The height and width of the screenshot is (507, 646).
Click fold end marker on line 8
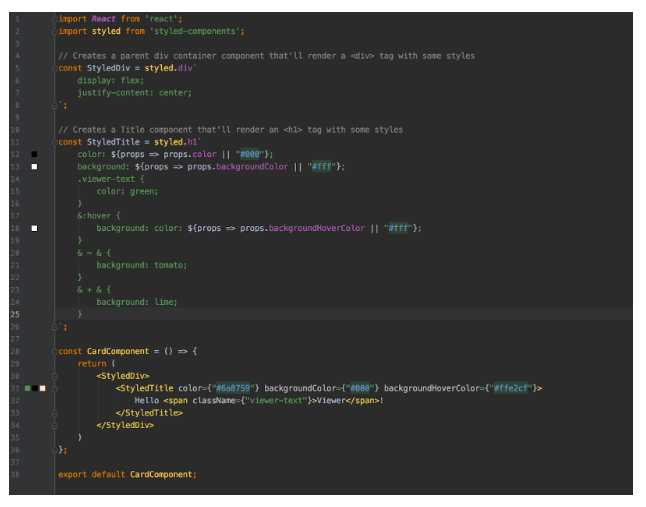click(x=54, y=105)
